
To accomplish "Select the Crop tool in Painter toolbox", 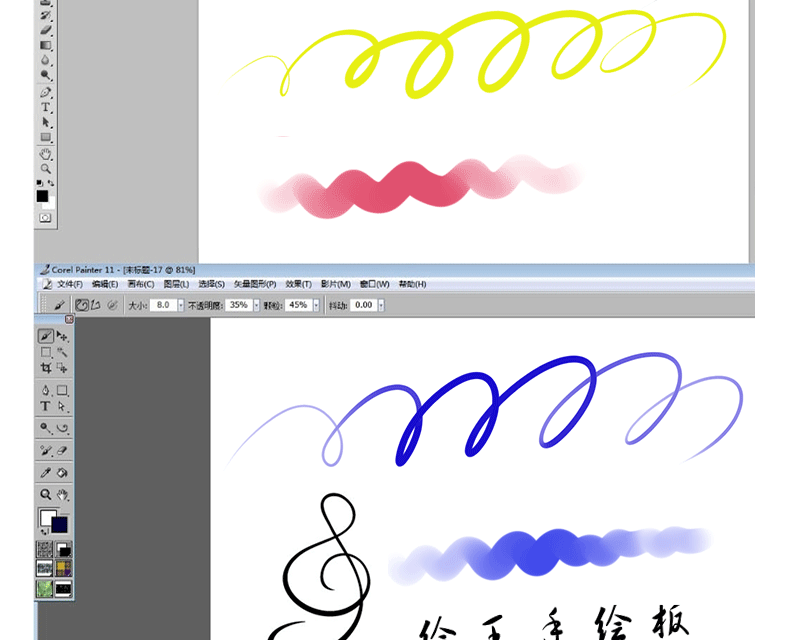I will pos(45,368).
